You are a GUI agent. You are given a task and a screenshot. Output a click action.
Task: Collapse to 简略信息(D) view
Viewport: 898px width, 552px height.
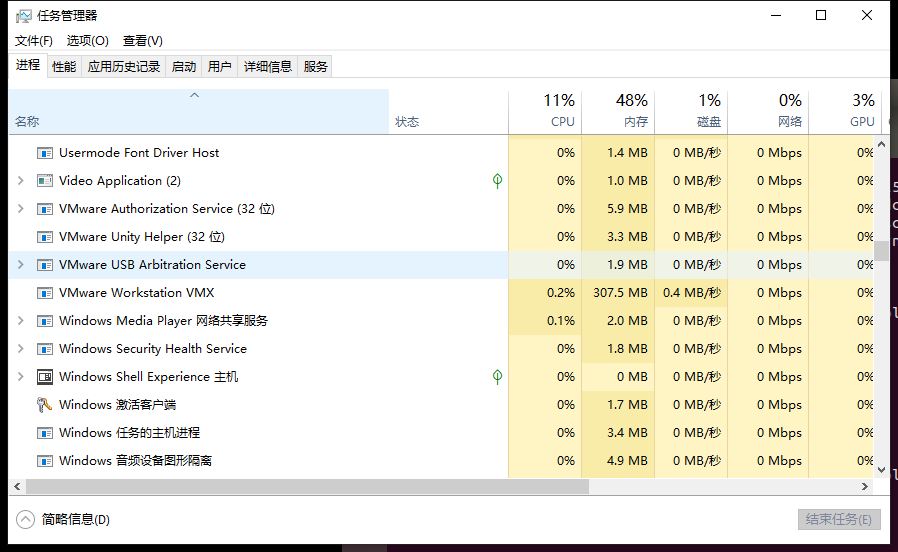pyautogui.click(x=63, y=519)
